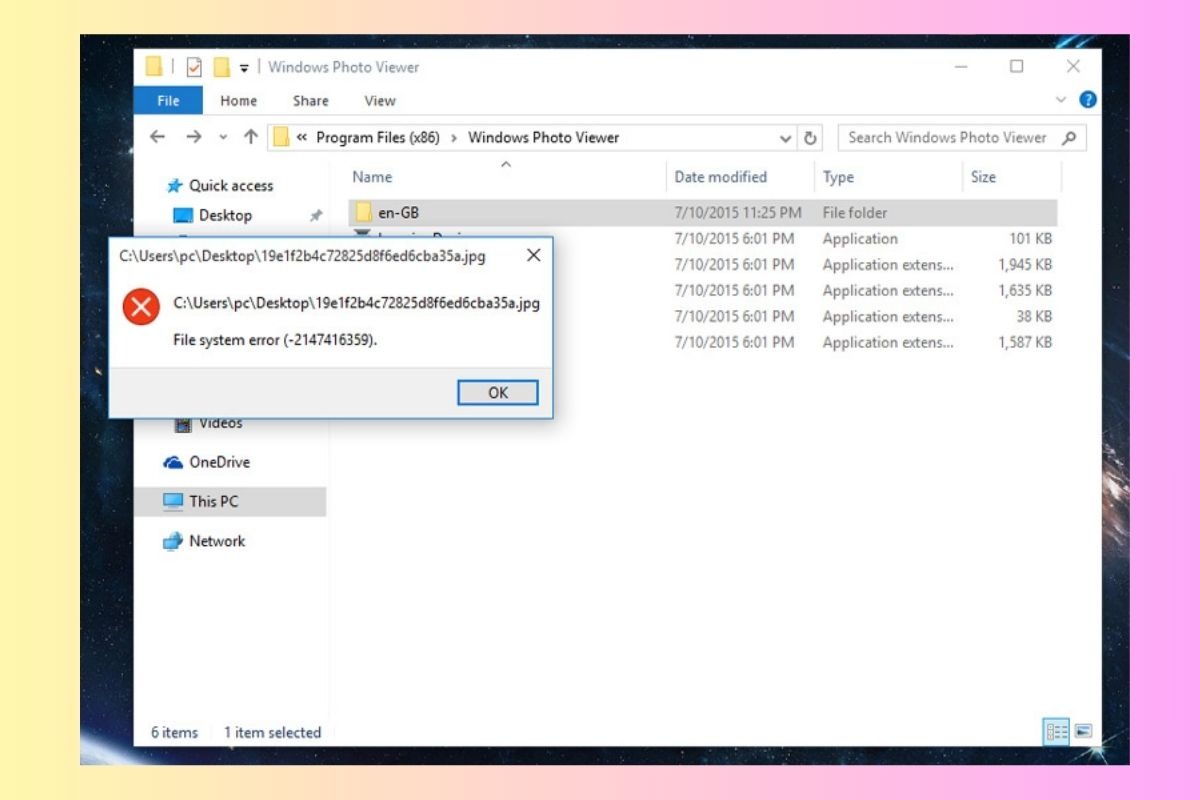The width and height of the screenshot is (1200, 800).
Task: Click the pin icon next to Desktop
Action: pos(316,215)
